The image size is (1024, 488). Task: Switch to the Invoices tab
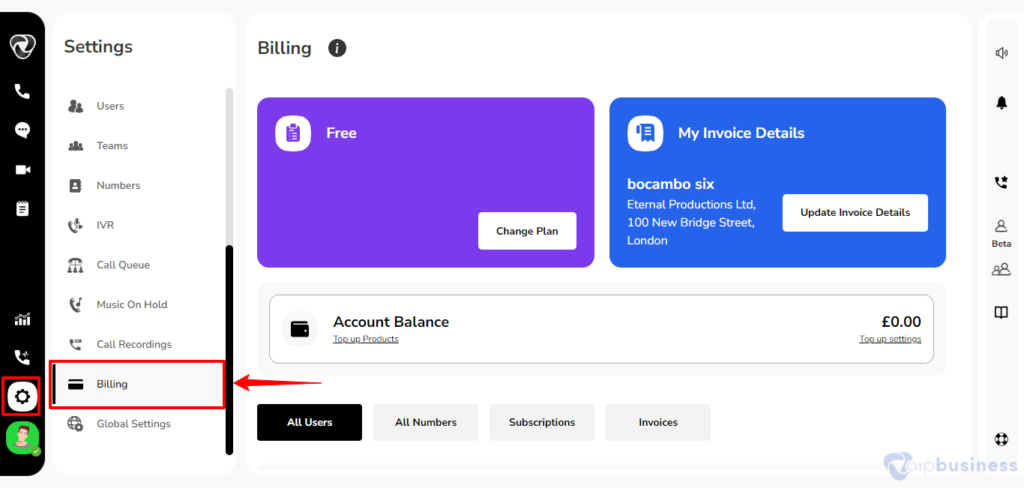pos(658,423)
